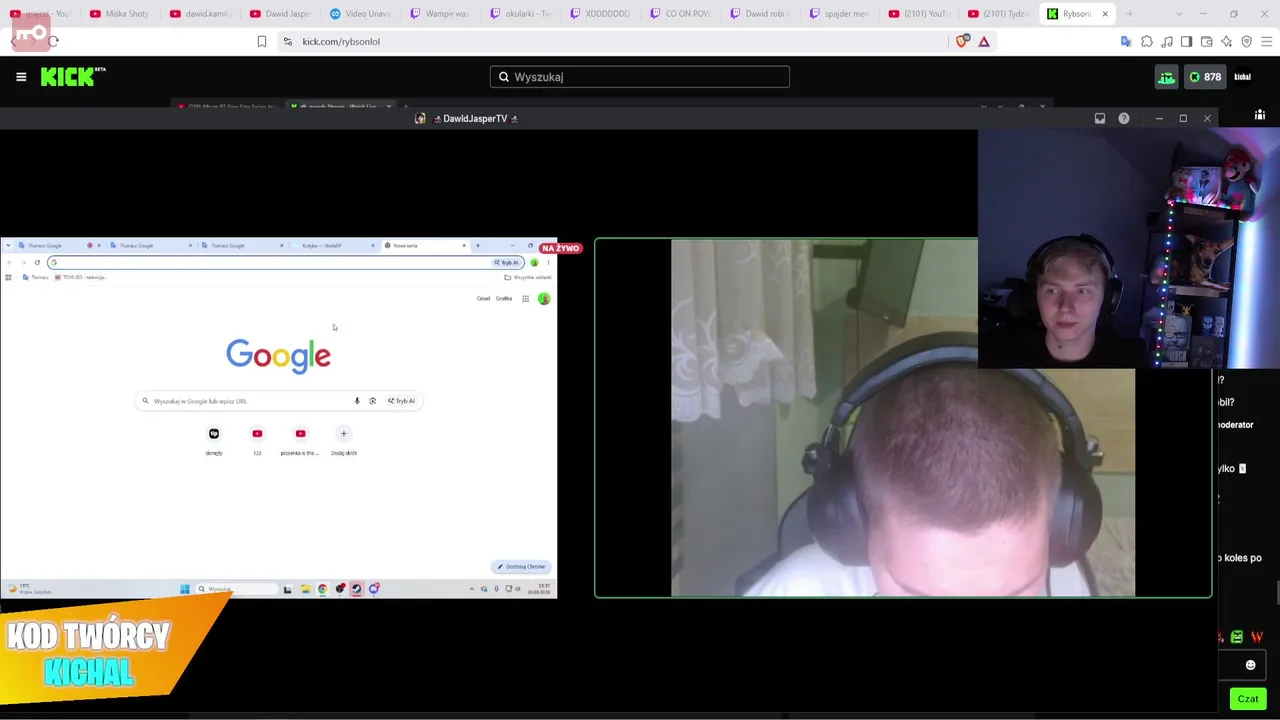
Task: Switch to the Miśka Shoty tab
Action: 119,14
